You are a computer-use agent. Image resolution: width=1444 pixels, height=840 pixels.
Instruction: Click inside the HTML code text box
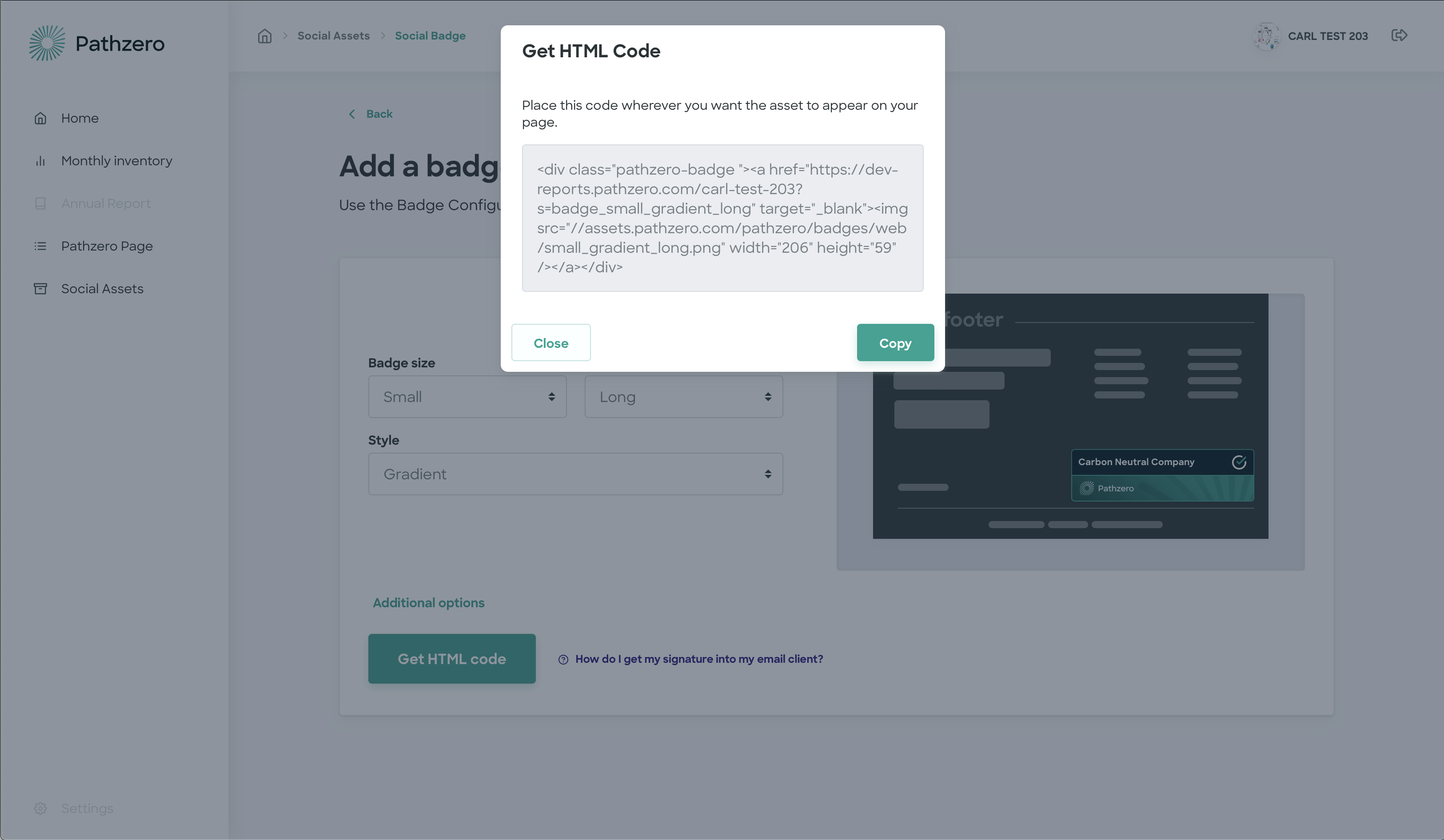722,218
